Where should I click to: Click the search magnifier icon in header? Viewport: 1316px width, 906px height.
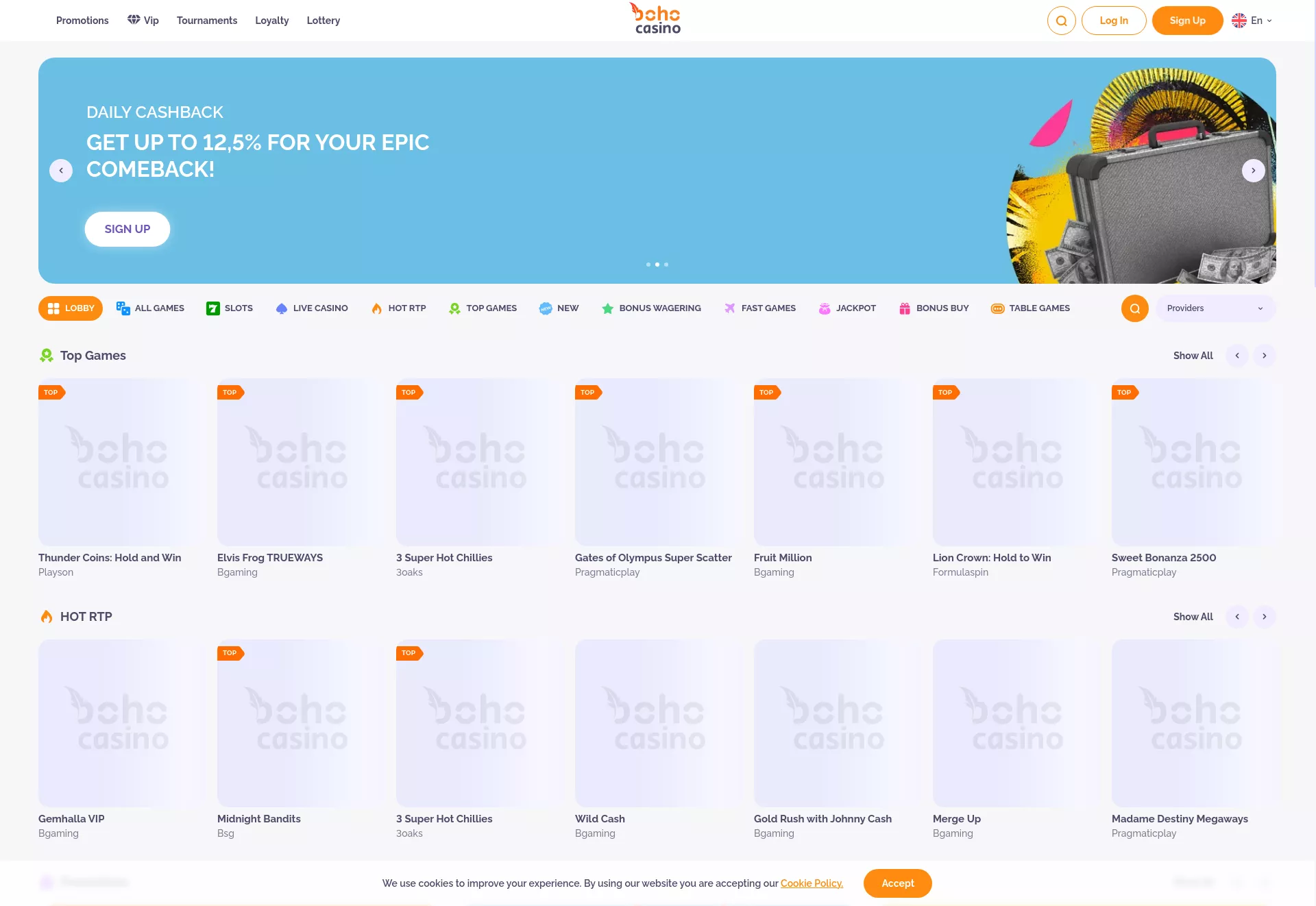click(x=1061, y=21)
